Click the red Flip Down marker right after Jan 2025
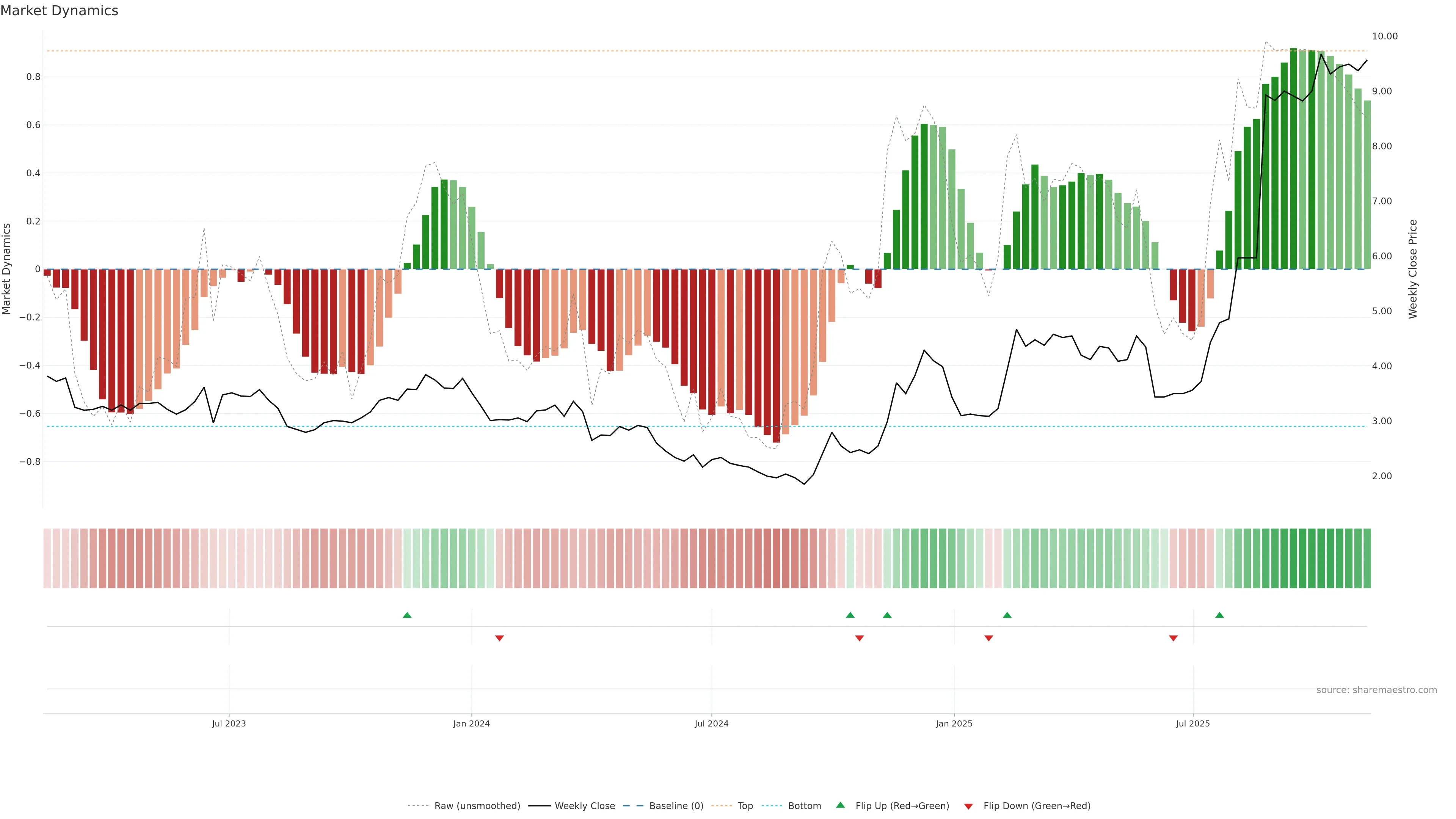Image resolution: width=1456 pixels, height=819 pixels. pyautogui.click(x=988, y=638)
